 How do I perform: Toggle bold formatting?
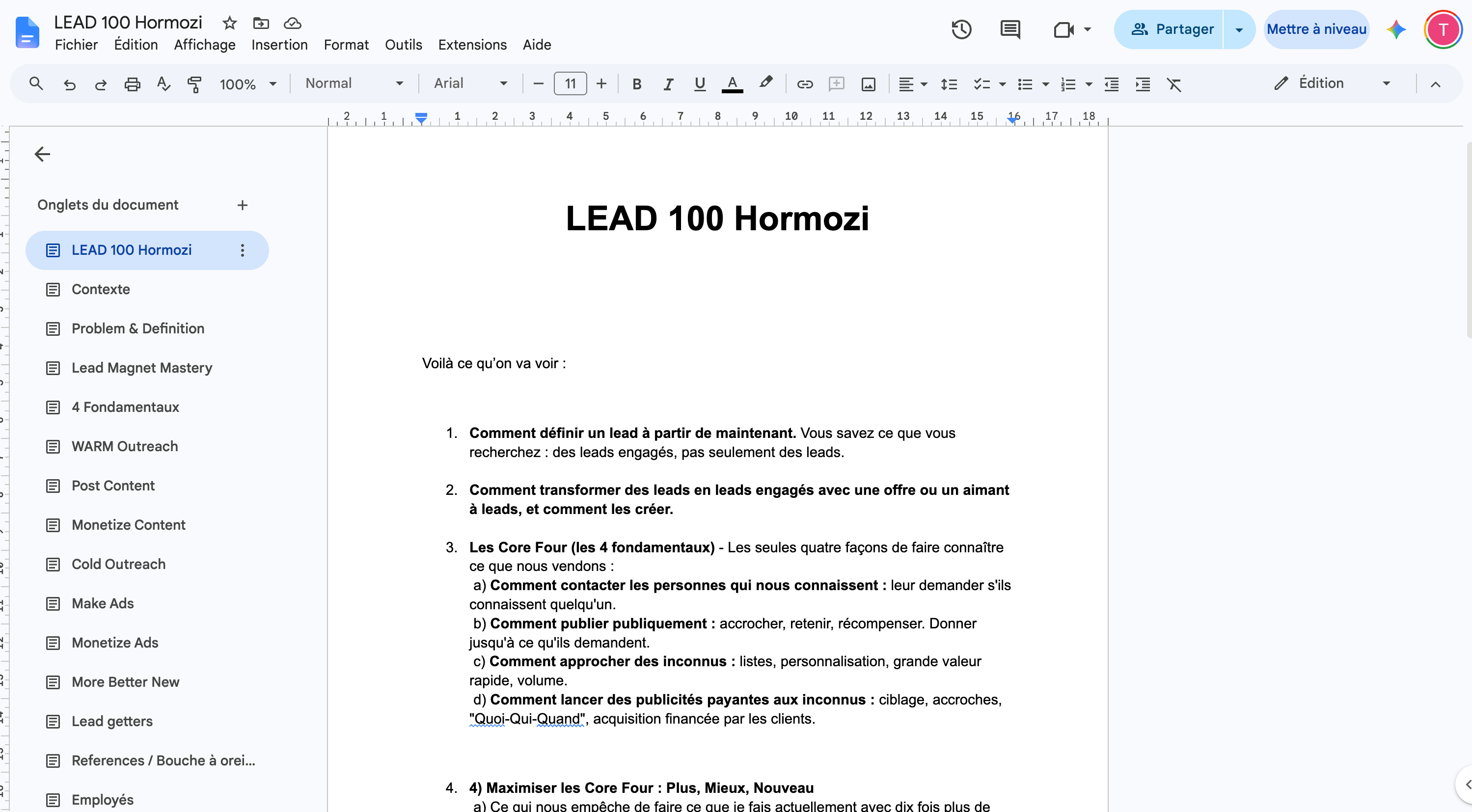[x=636, y=84]
